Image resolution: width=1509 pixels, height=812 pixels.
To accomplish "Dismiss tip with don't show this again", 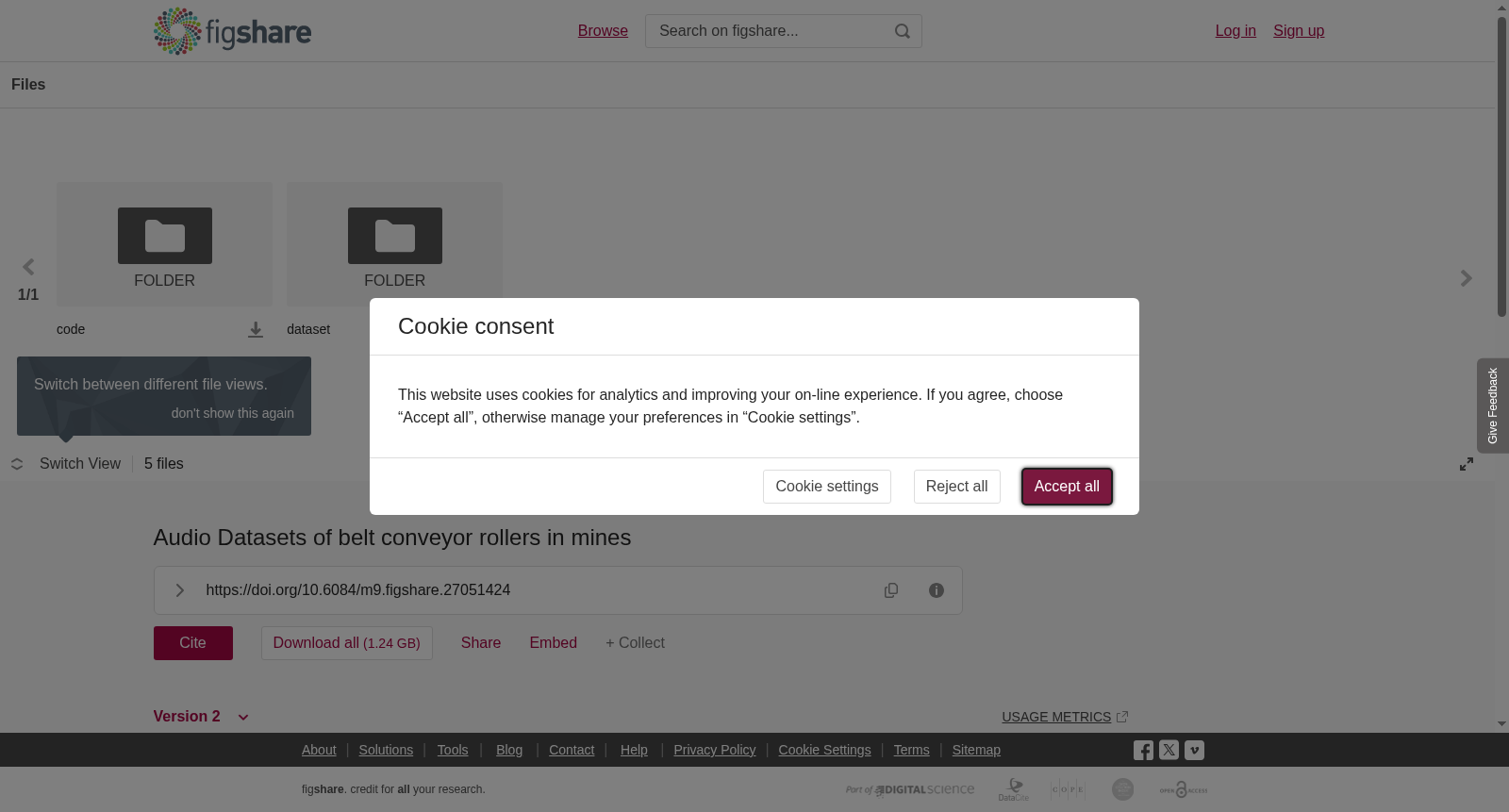I will pos(232,413).
